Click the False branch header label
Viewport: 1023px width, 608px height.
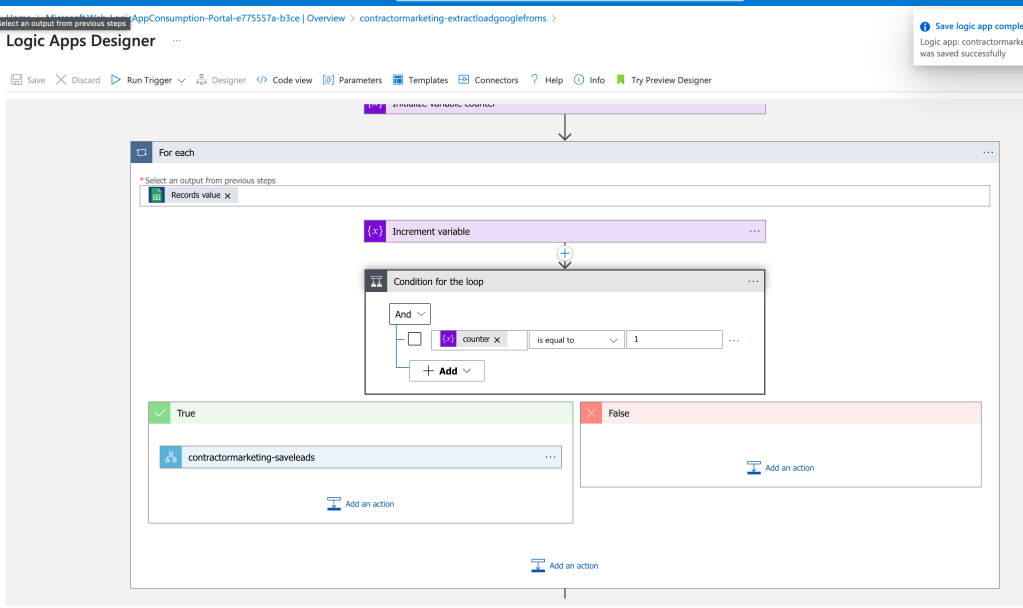coord(618,414)
